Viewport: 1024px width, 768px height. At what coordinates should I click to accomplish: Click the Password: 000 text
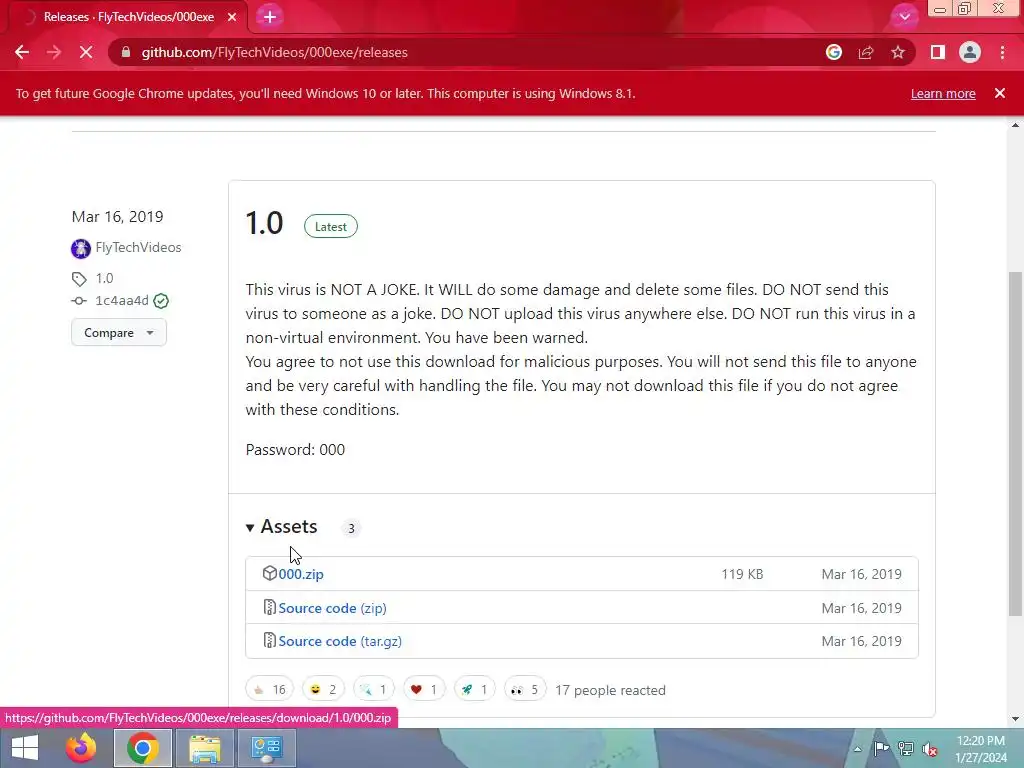295,449
